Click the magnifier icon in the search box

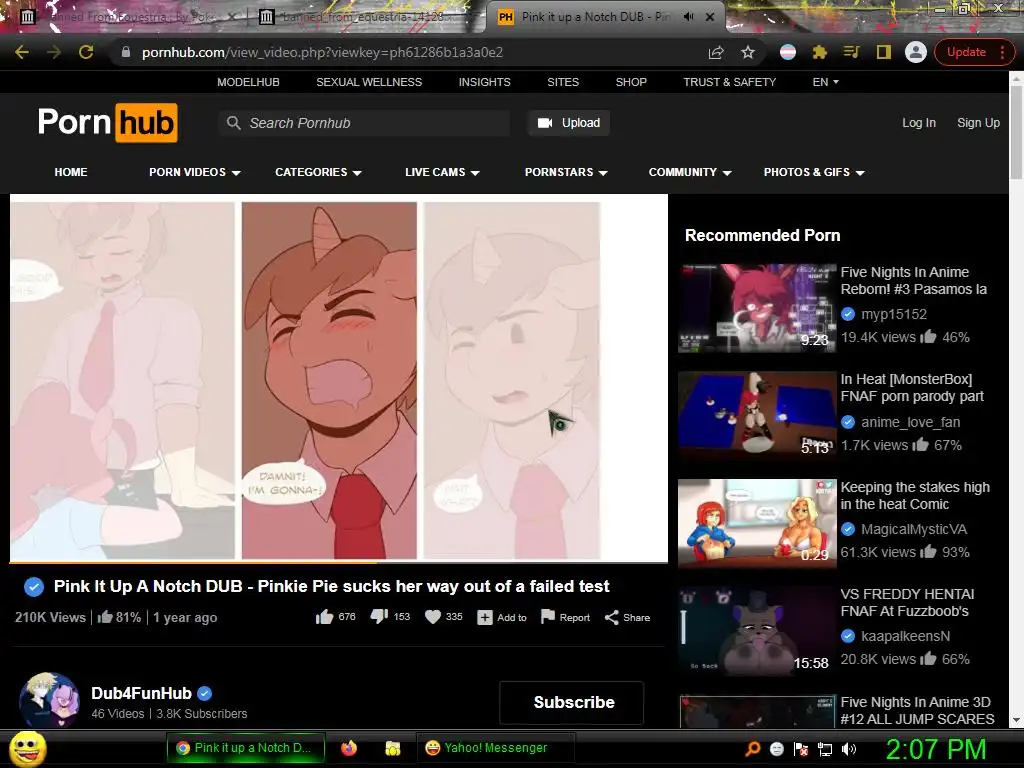pos(233,123)
